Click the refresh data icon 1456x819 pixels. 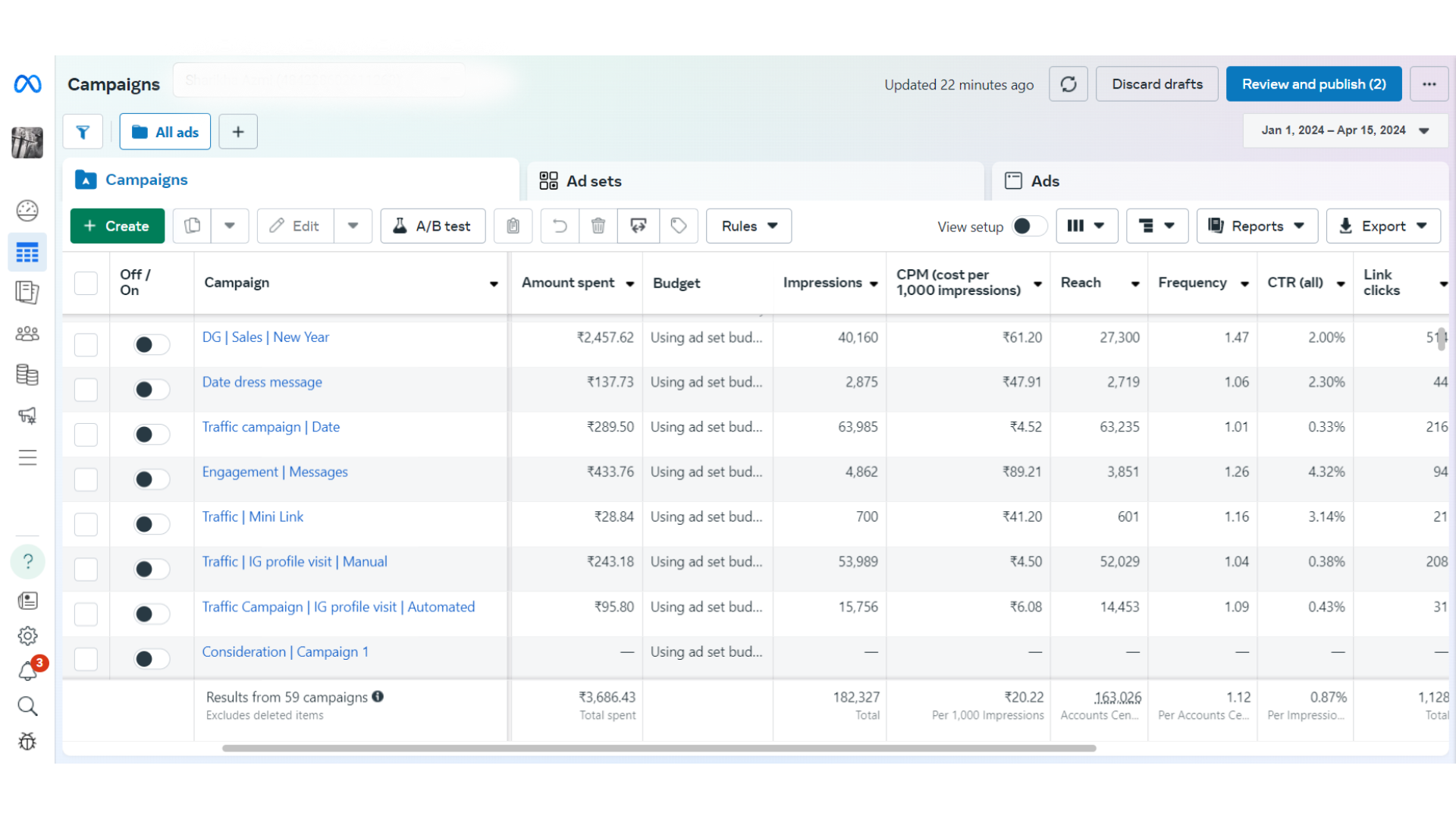pyautogui.click(x=1068, y=84)
